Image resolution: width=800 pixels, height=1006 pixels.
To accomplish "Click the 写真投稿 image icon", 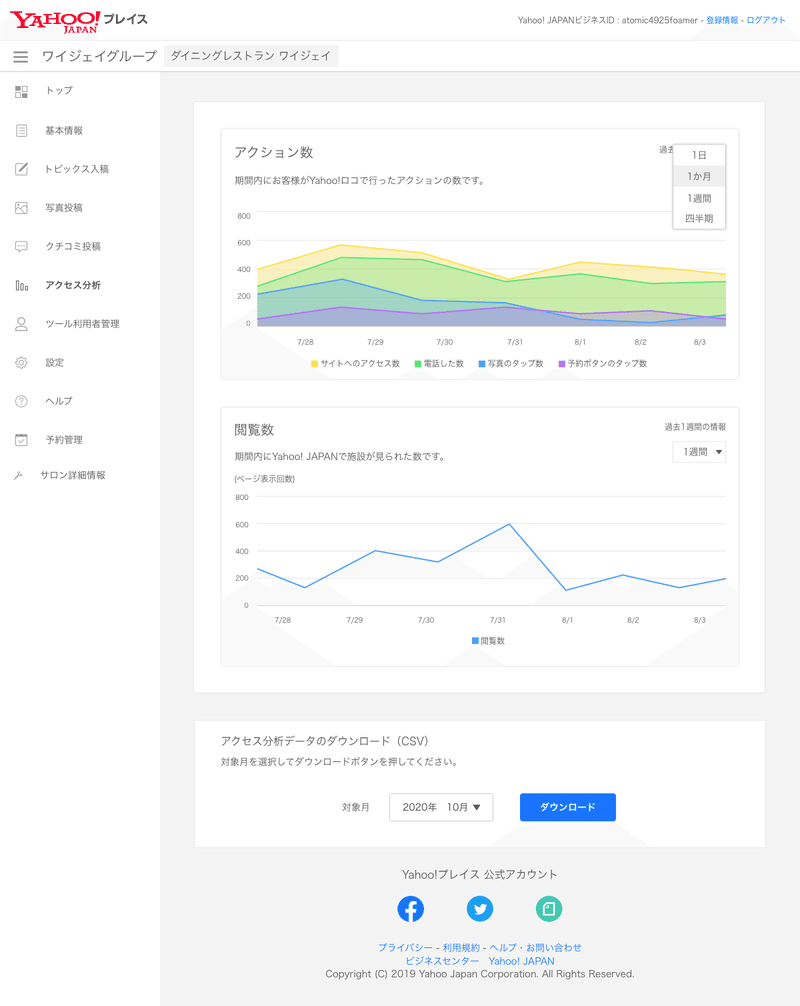I will click(21, 208).
